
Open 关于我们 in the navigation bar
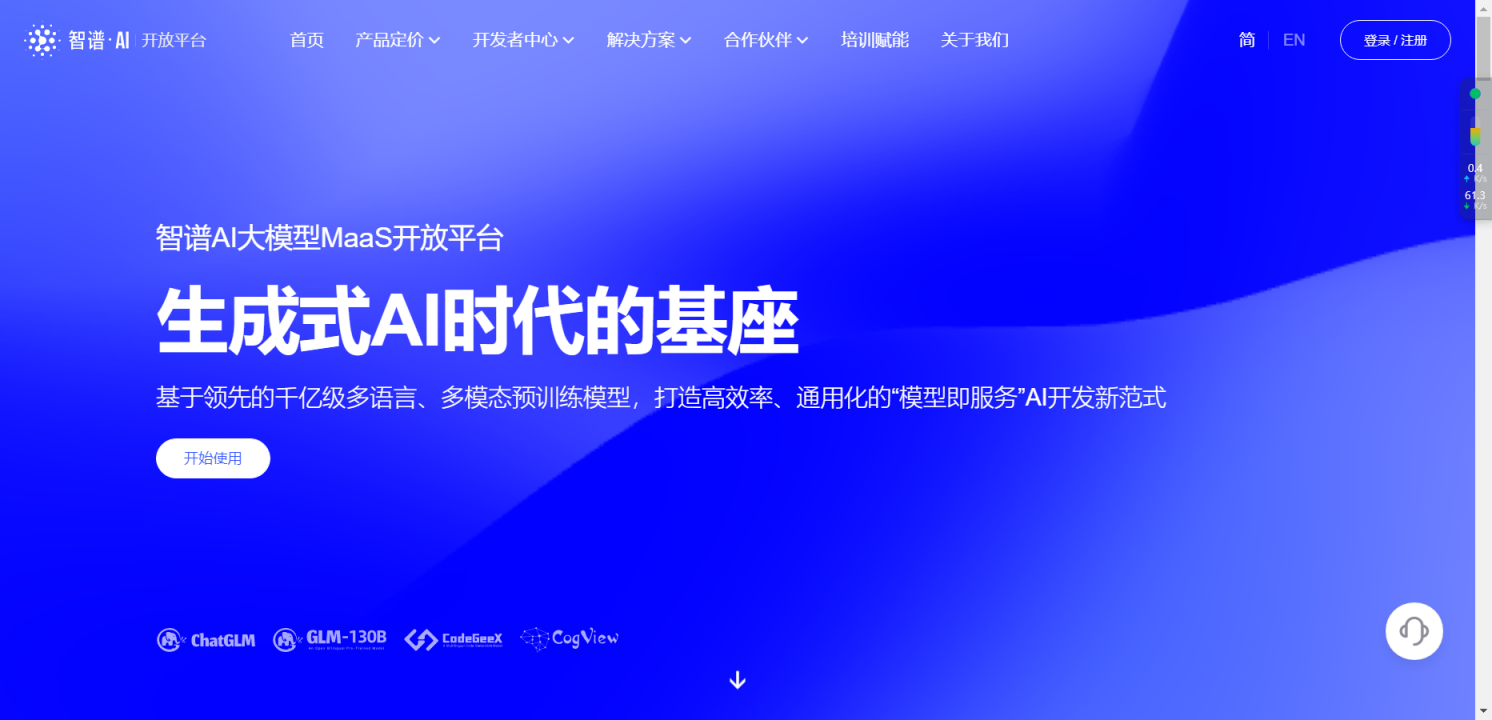(974, 40)
